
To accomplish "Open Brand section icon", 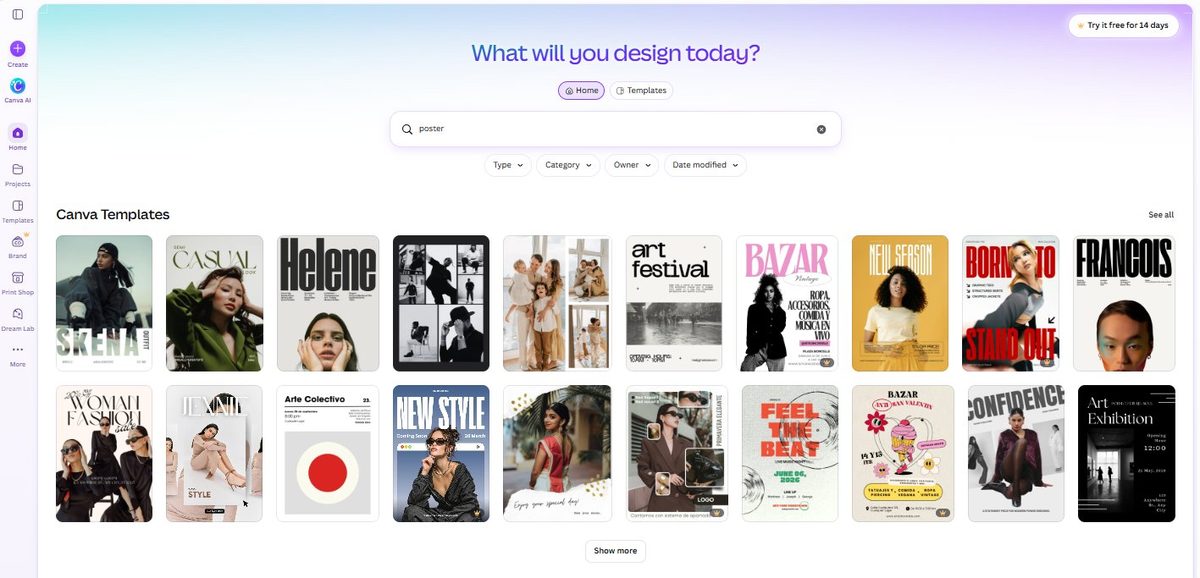I will (18, 242).
